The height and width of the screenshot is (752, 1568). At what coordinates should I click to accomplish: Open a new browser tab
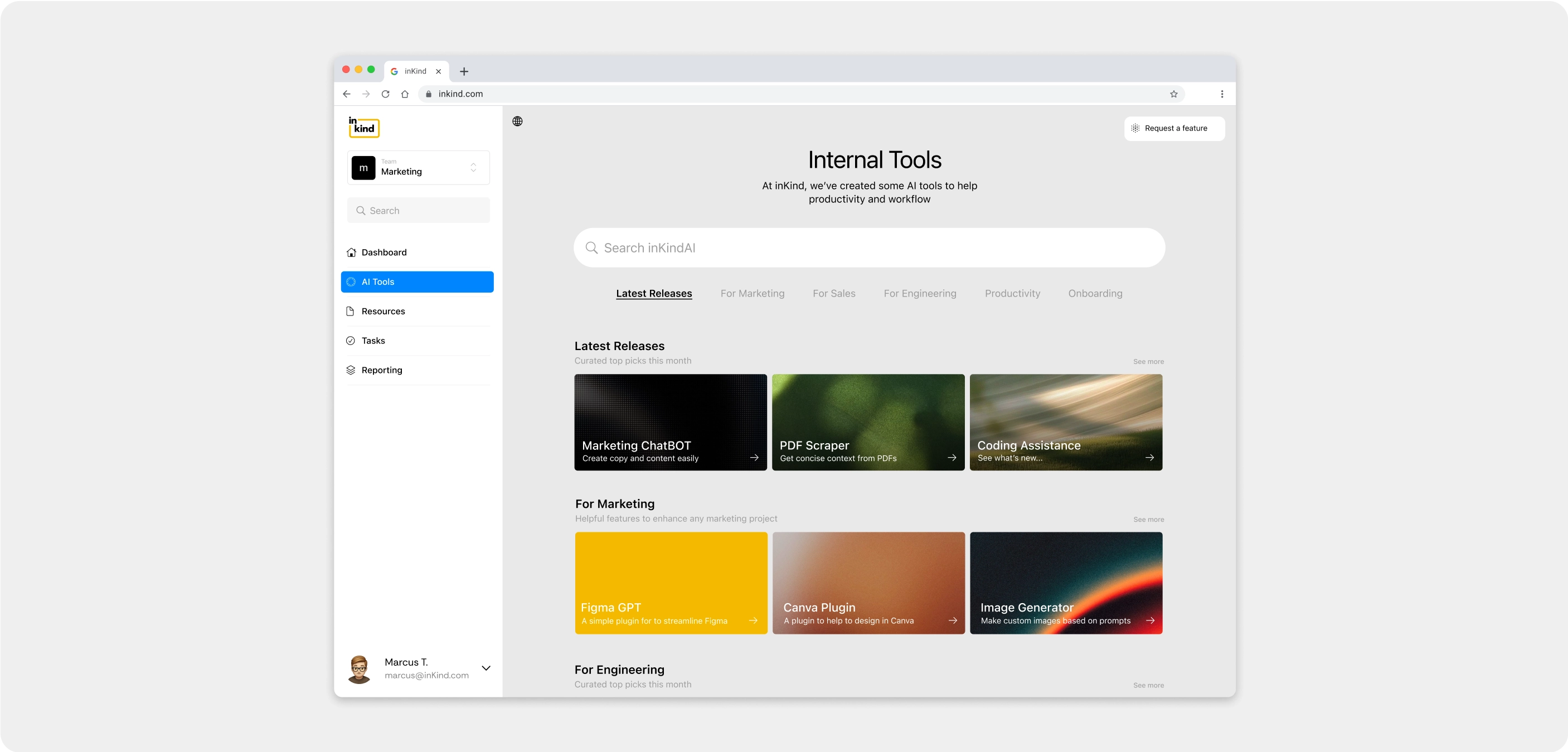(x=464, y=71)
